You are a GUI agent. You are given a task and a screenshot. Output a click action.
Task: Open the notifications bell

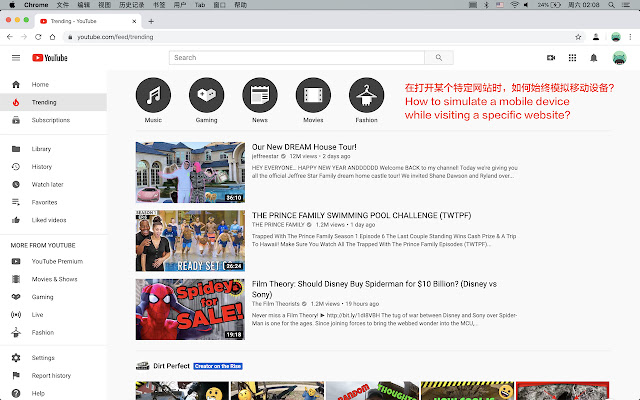[593, 58]
